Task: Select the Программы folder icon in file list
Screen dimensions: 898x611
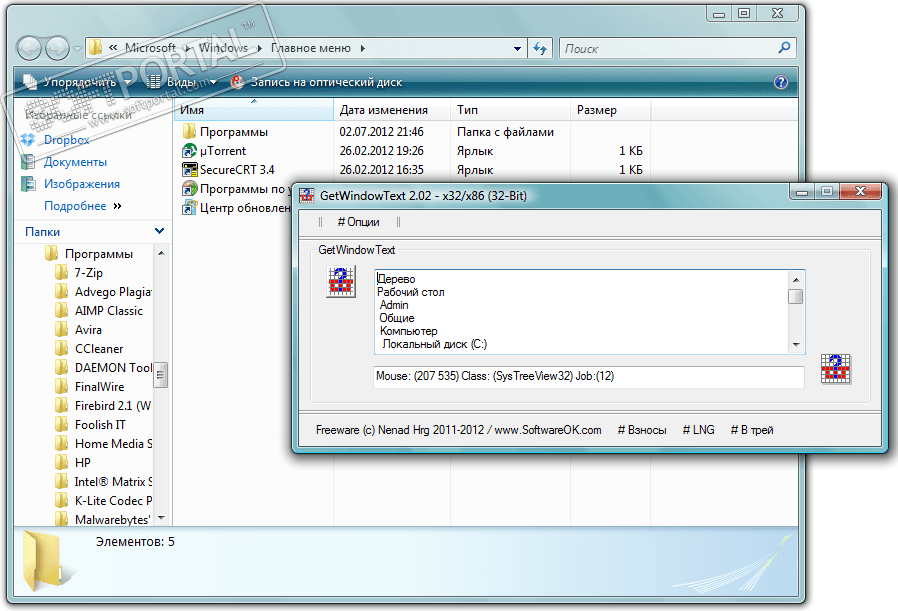Action: [x=189, y=132]
